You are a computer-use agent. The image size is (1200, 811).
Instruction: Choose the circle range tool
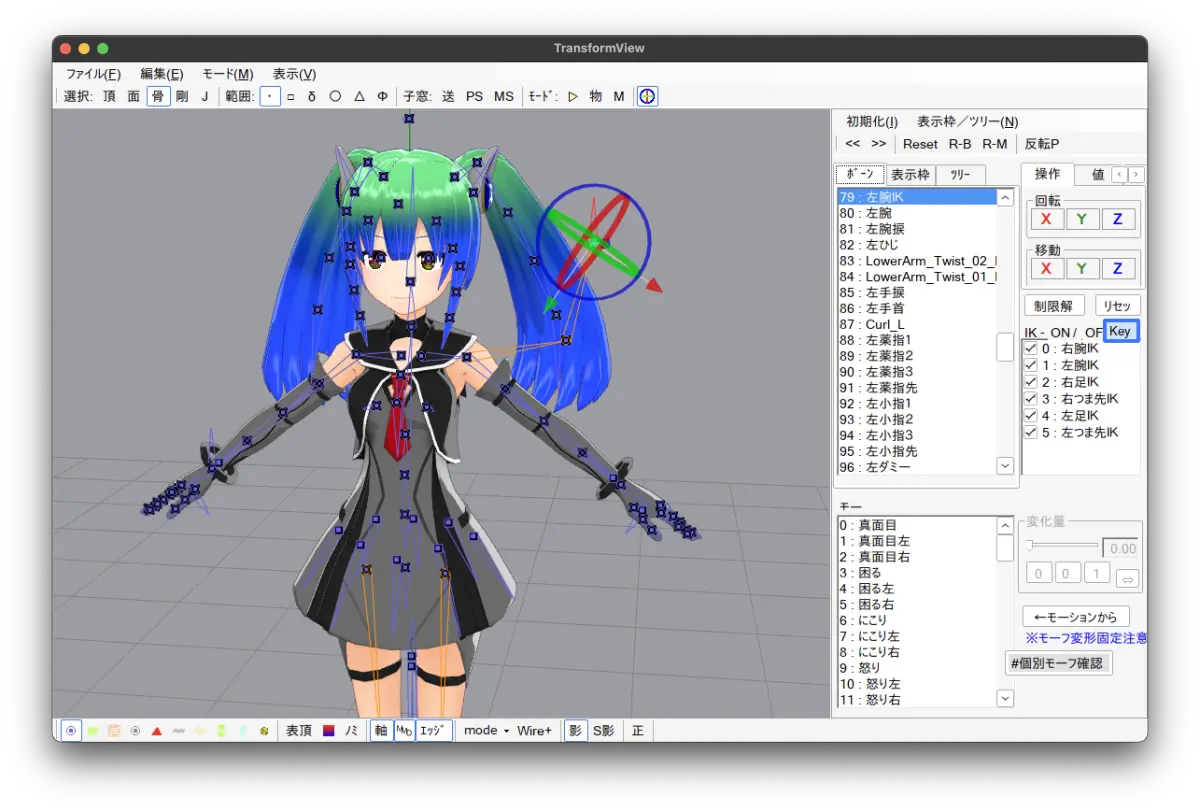(x=335, y=96)
